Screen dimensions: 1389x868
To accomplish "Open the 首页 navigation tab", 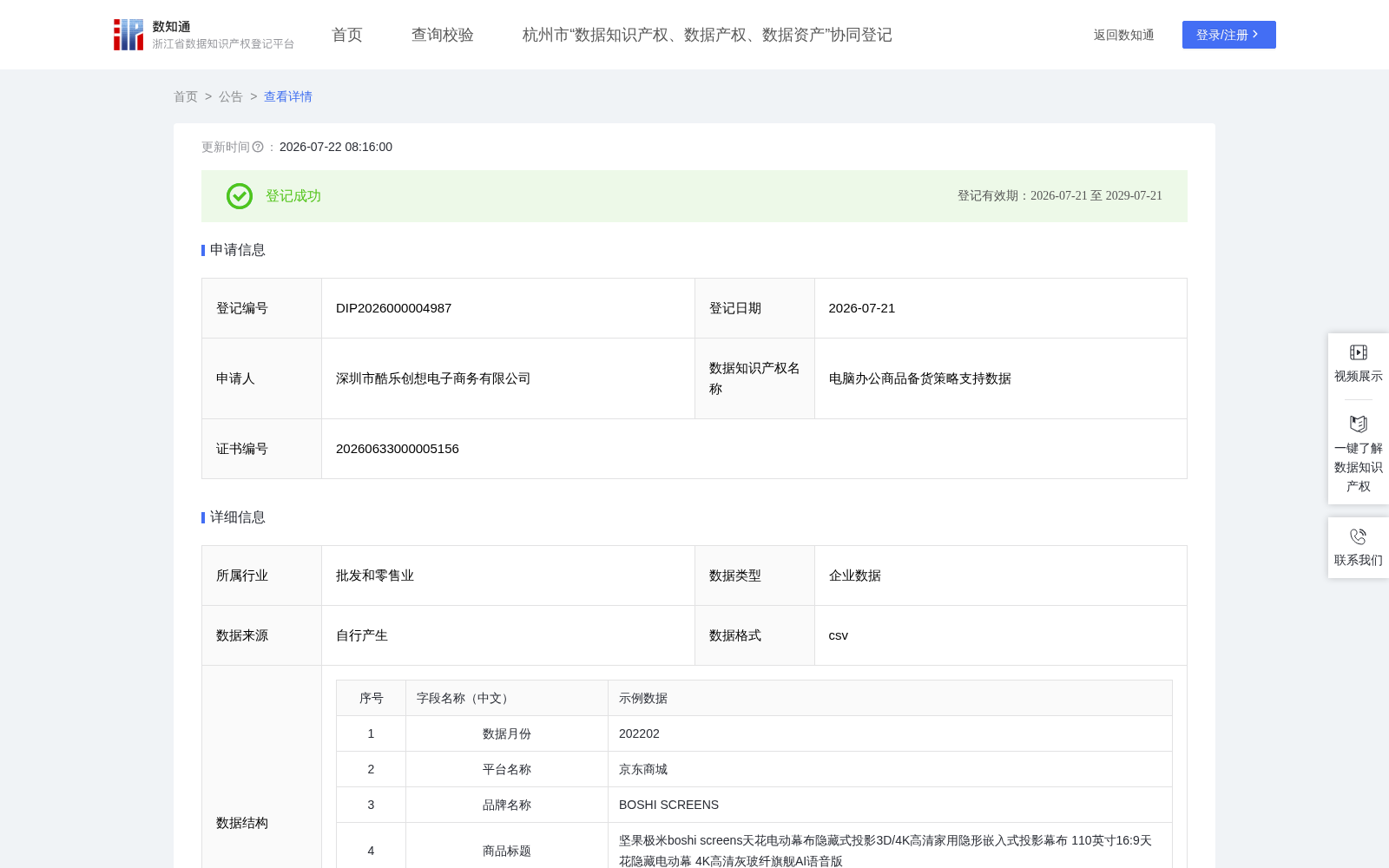I will point(347,35).
